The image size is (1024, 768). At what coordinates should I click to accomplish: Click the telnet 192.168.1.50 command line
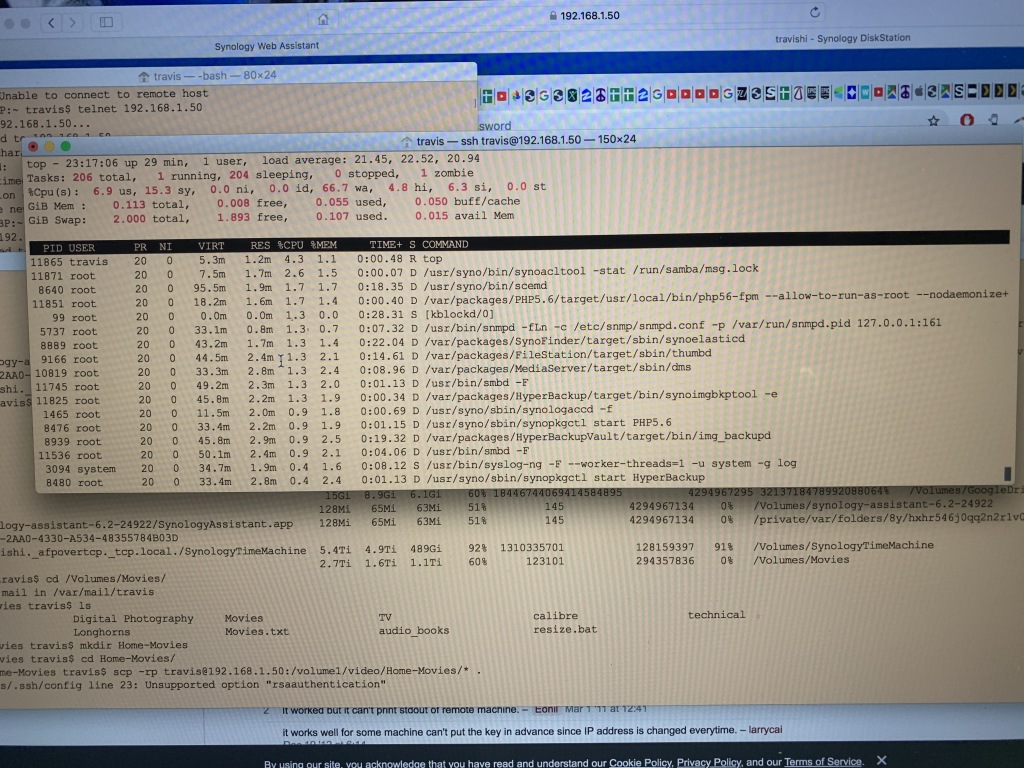point(140,108)
